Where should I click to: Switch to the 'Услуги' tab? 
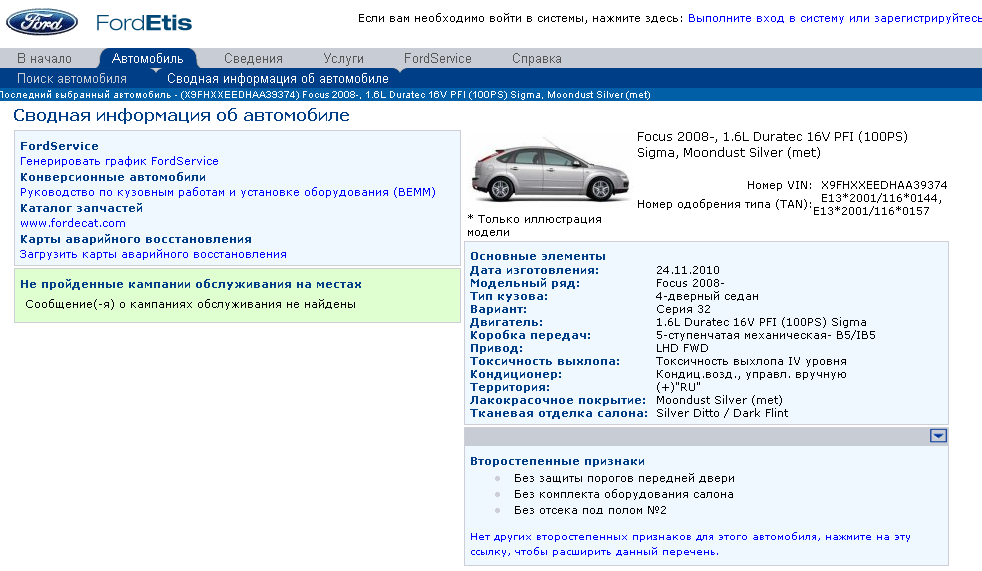pyautogui.click(x=343, y=58)
